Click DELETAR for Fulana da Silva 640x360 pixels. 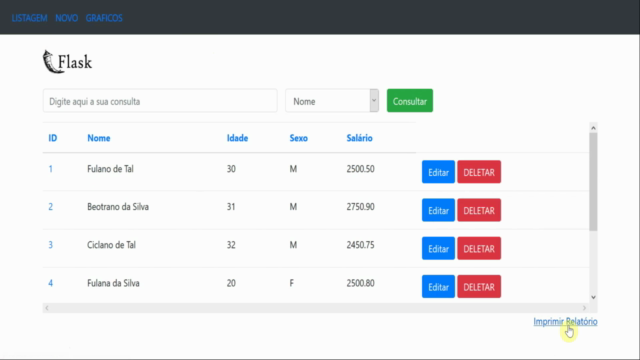(x=479, y=287)
